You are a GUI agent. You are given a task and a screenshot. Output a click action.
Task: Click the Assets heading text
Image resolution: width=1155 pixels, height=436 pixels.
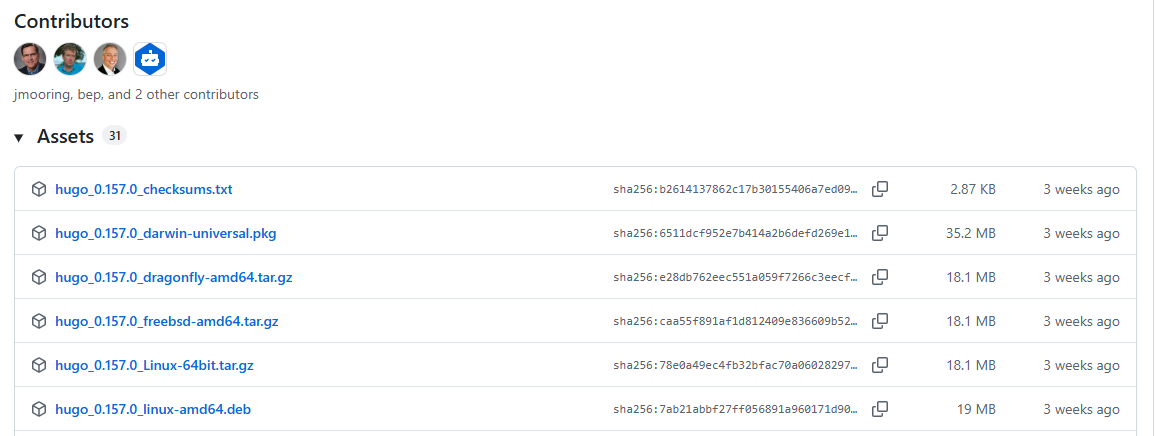[x=65, y=136]
